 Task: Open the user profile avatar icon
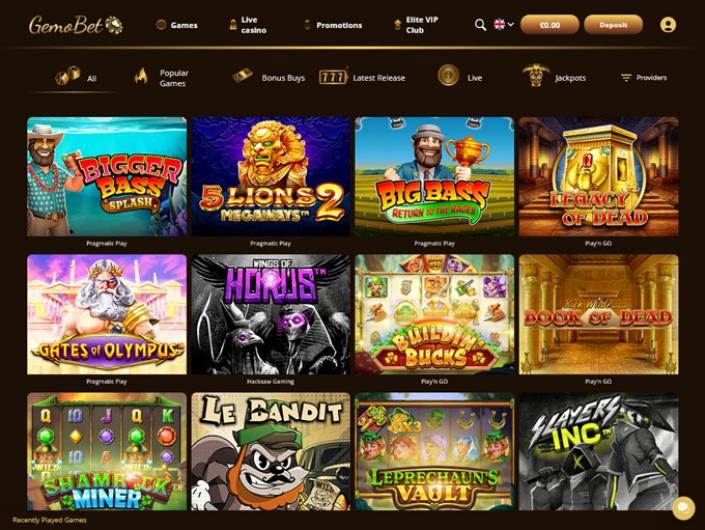tap(668, 25)
